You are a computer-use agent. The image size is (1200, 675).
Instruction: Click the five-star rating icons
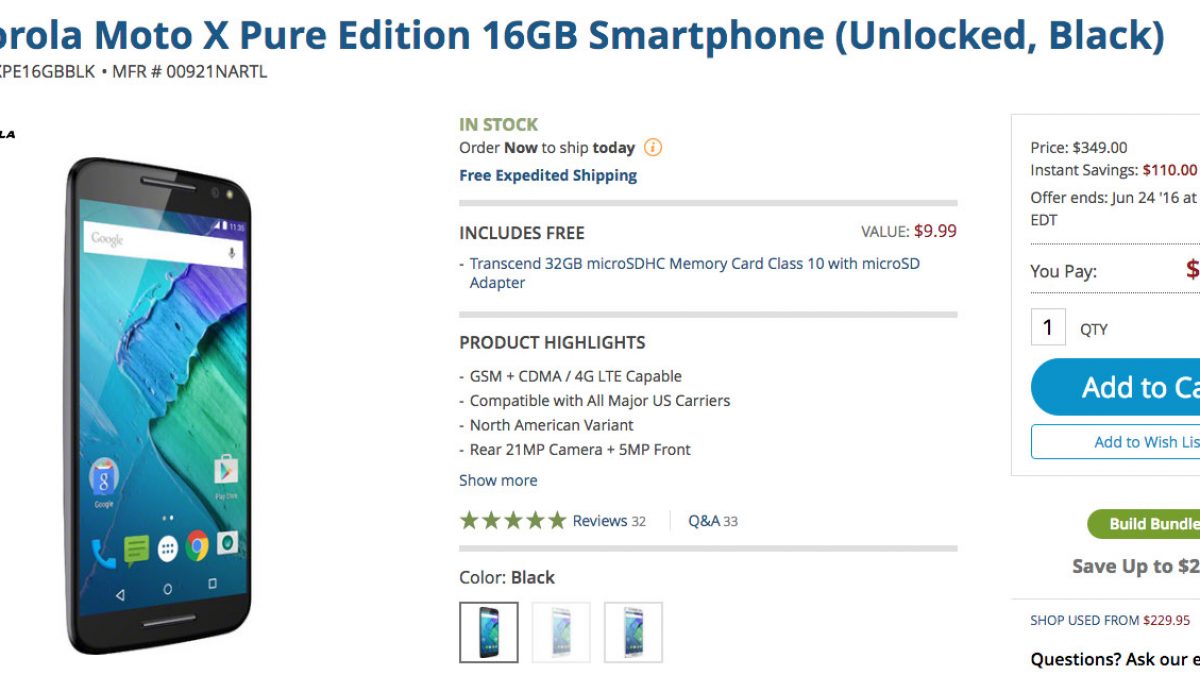coord(512,520)
